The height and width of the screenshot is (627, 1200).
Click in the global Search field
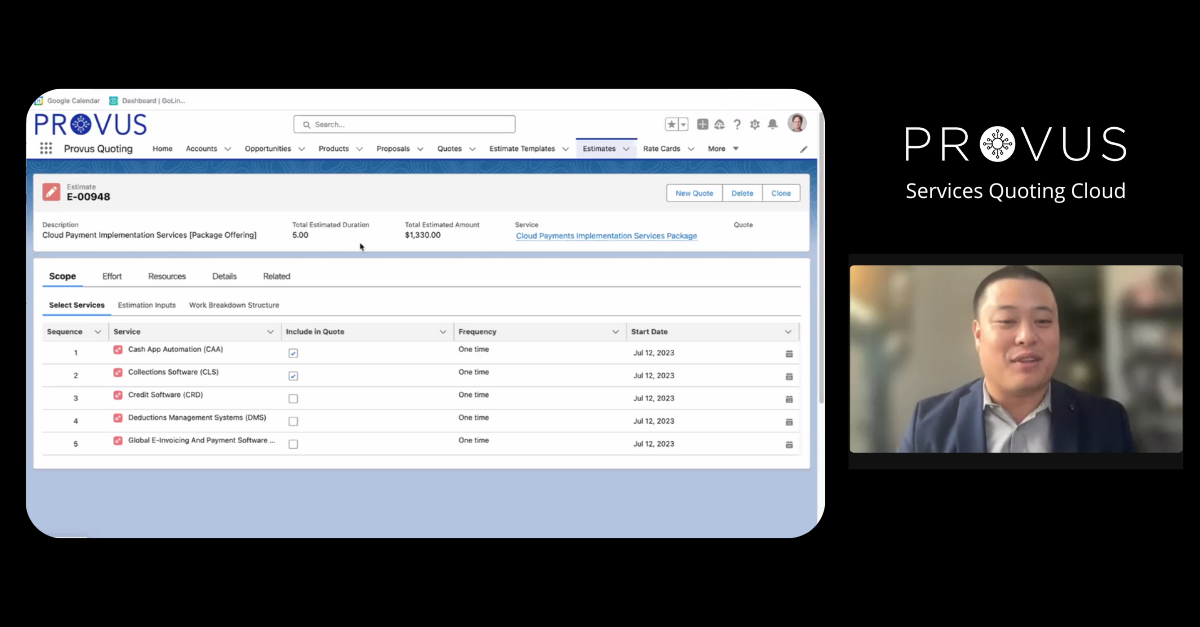[x=404, y=124]
